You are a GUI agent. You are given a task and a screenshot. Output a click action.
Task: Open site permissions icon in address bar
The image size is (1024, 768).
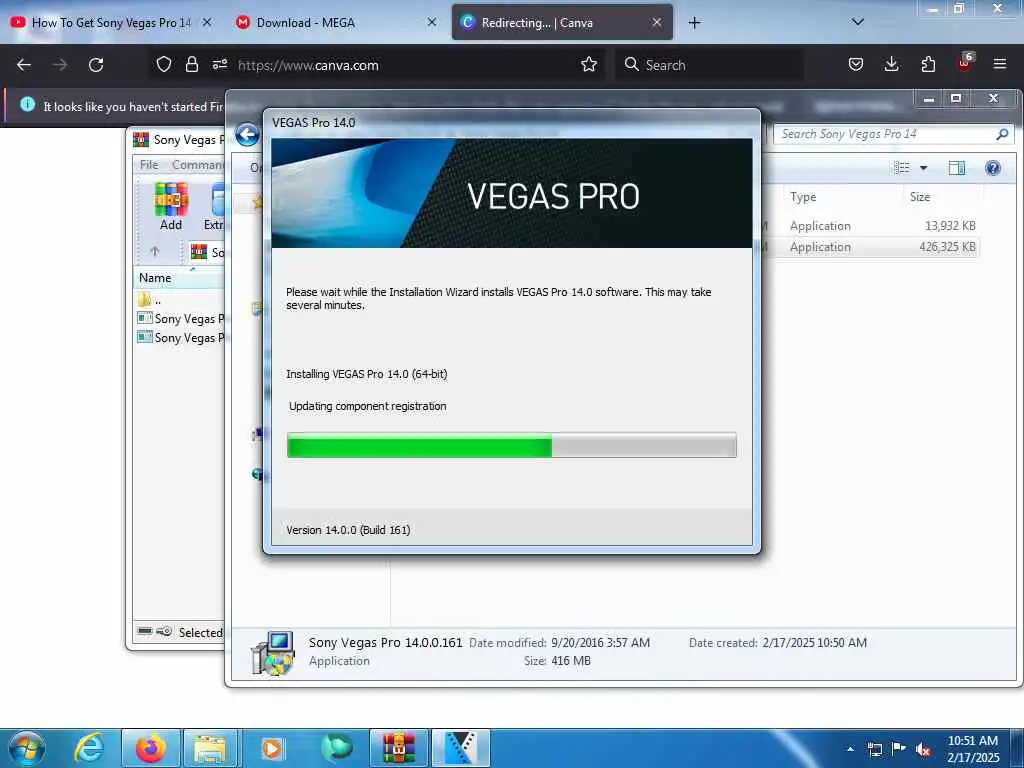(x=219, y=65)
